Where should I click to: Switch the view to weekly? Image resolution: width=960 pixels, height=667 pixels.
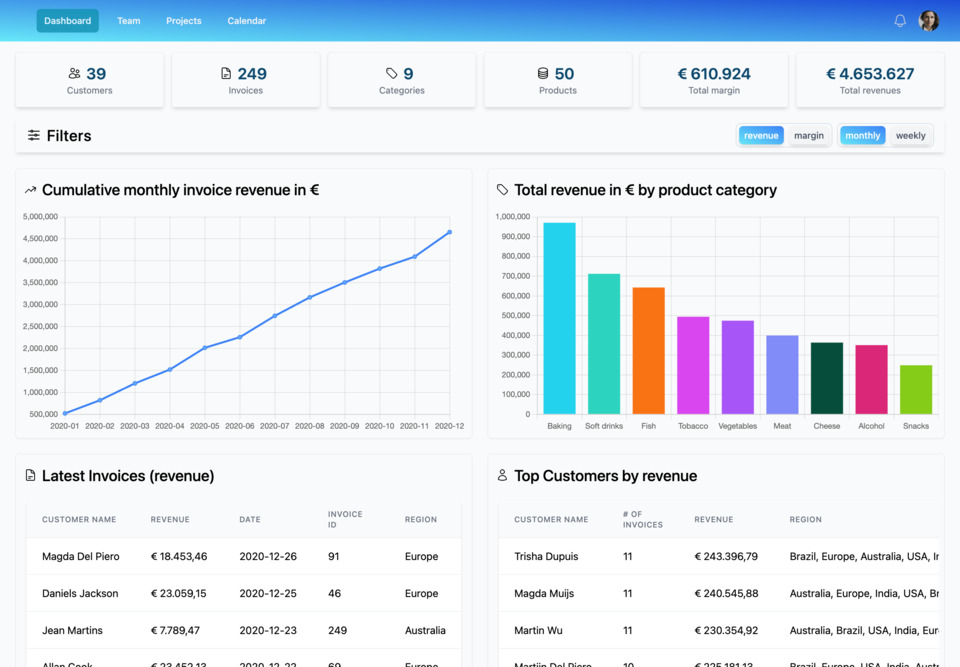tap(910, 134)
